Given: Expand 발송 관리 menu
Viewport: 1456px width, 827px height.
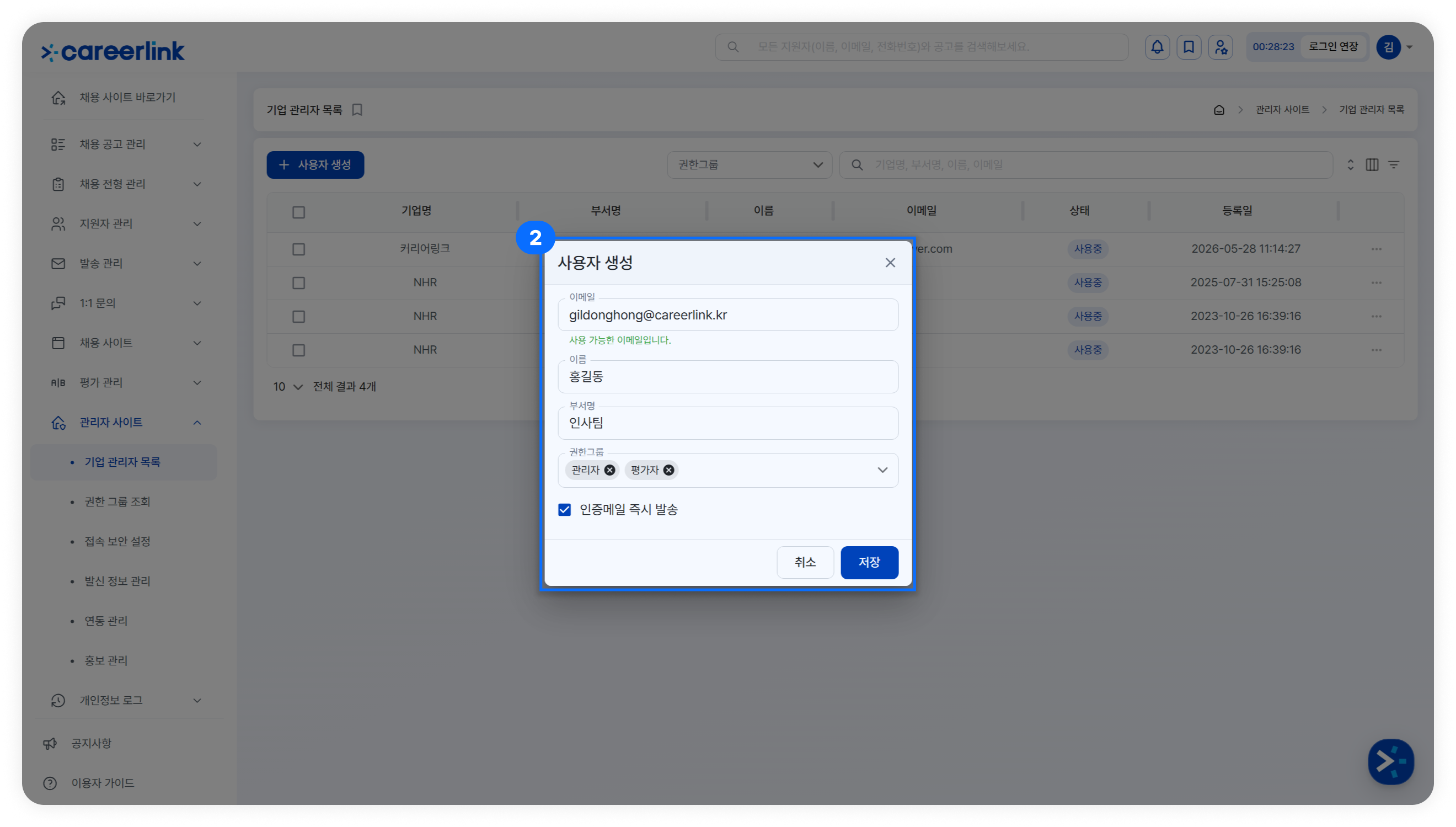Looking at the screenshot, I should pos(125,264).
